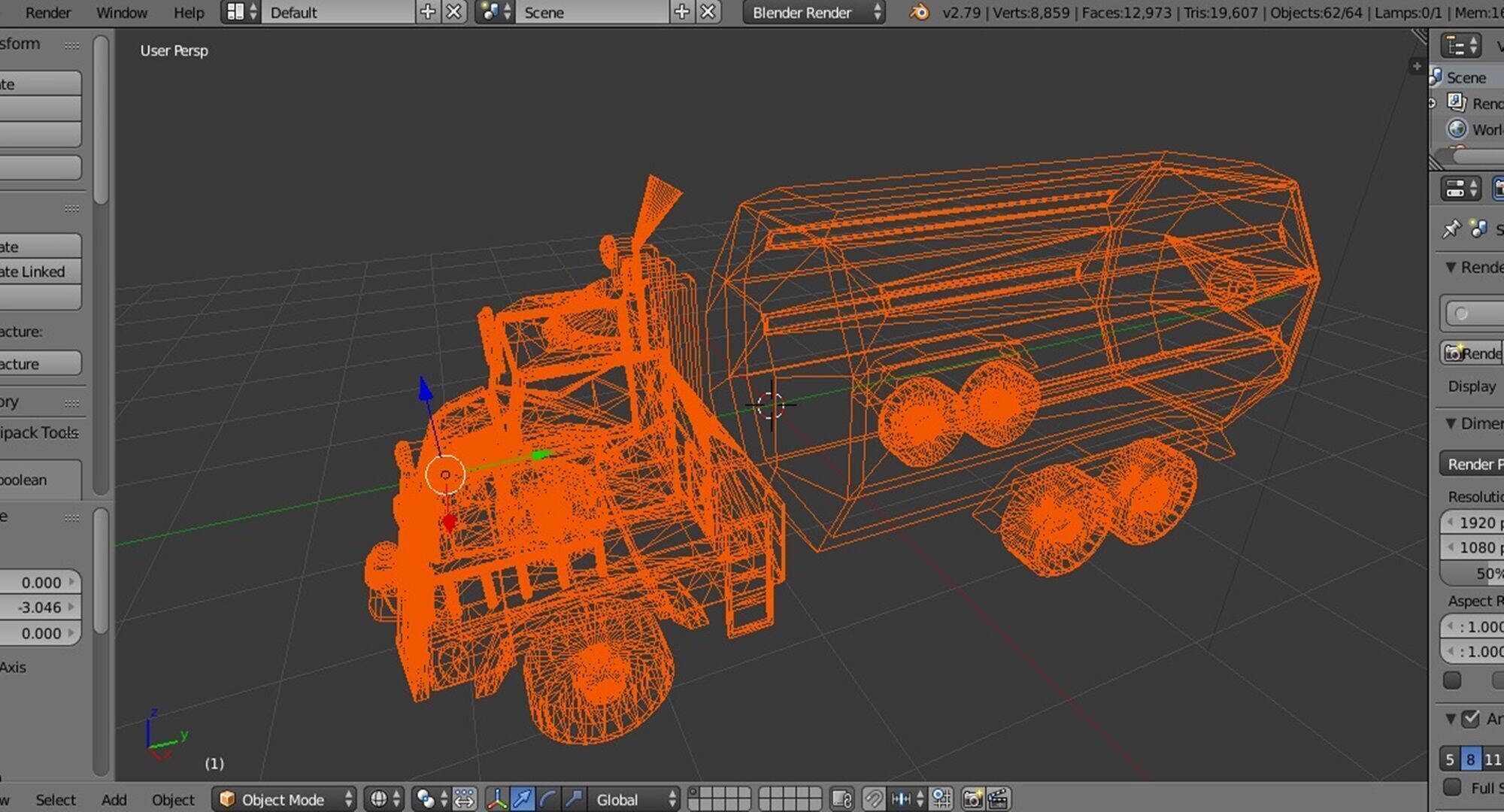Toggle lock camera and layers to scene

tap(842, 799)
